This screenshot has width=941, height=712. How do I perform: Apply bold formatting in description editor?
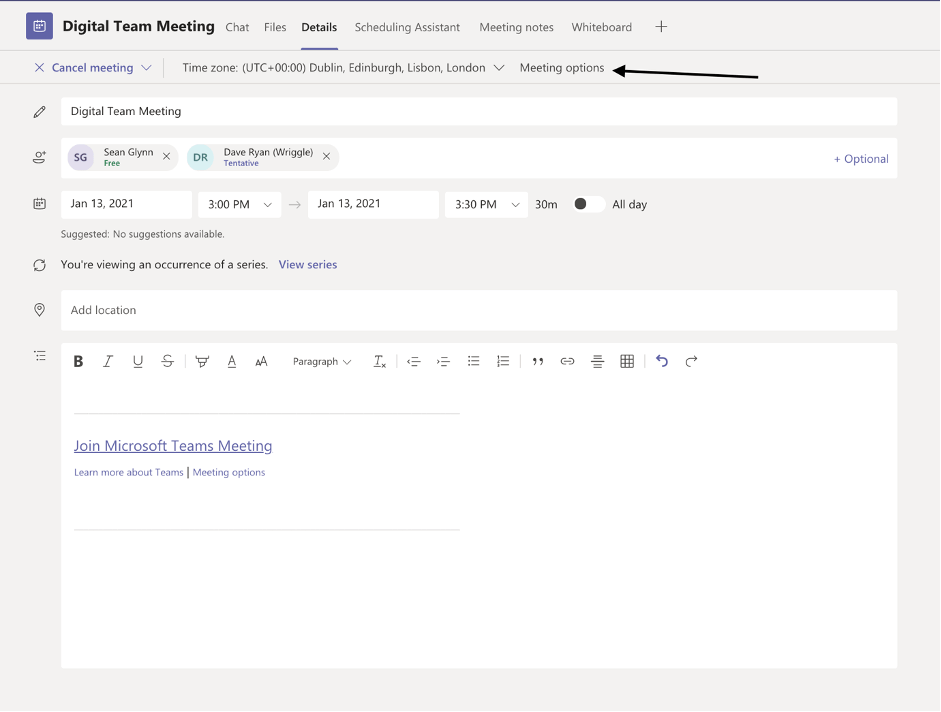click(x=78, y=361)
